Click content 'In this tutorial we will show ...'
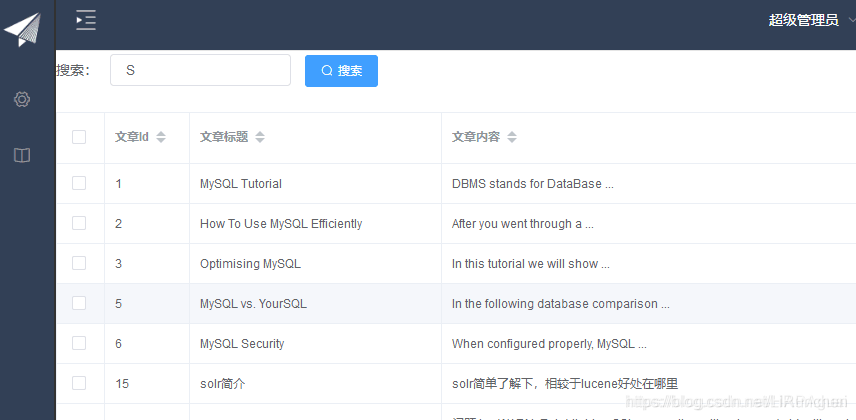856x420 pixels. [531, 264]
